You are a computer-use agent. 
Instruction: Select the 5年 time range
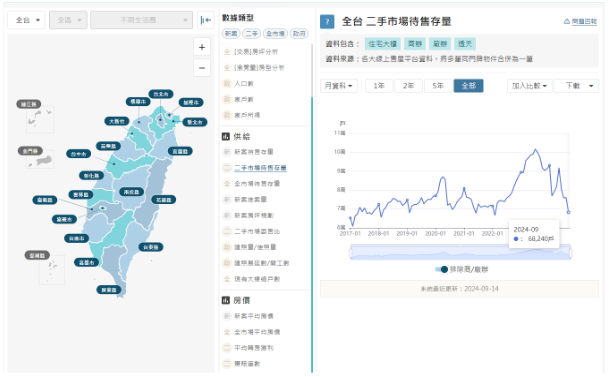438,86
